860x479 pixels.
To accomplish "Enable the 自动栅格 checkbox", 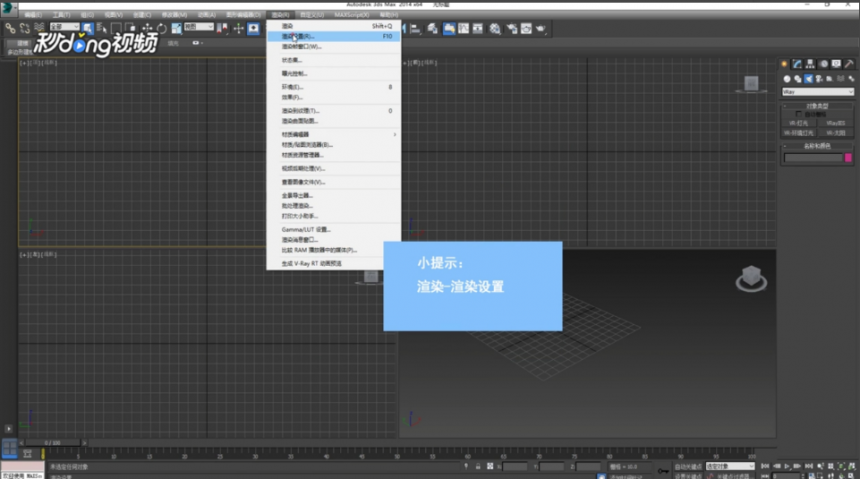I will (x=798, y=114).
